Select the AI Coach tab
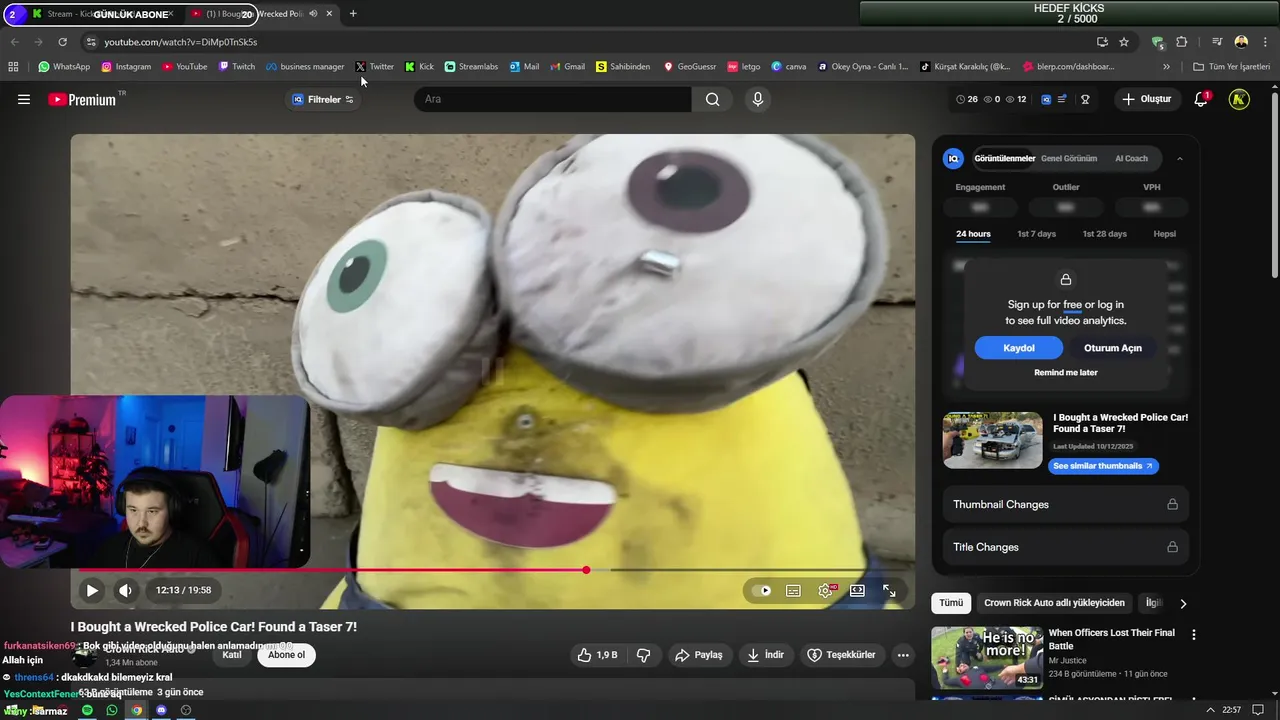Screen dimensions: 1280x720 click(1131, 158)
